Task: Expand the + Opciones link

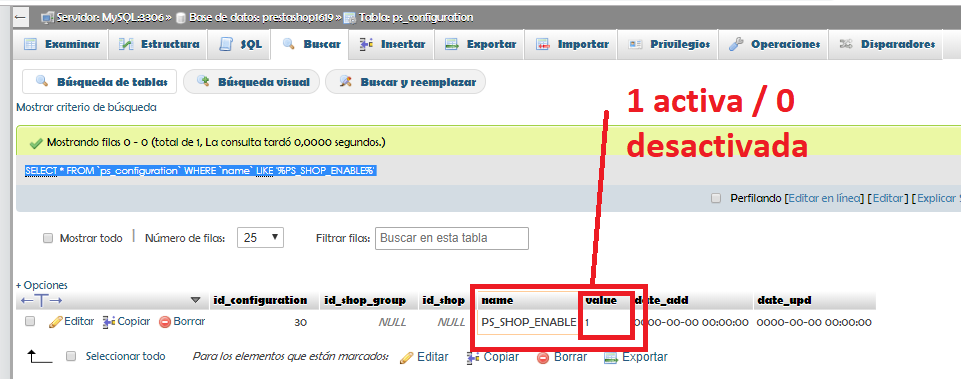Action: pos(42,285)
